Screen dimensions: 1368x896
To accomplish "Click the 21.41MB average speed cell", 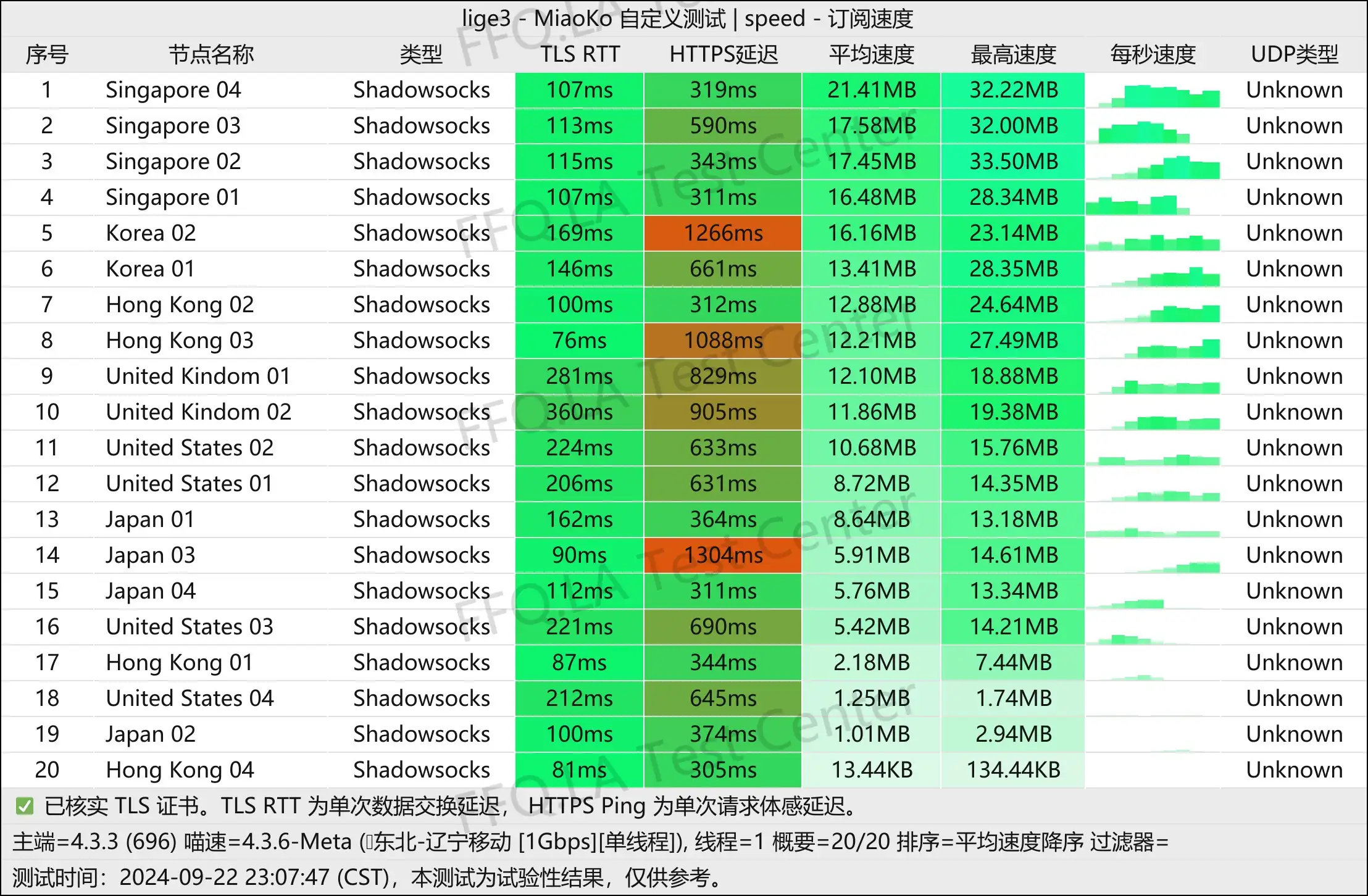I will coord(871,90).
